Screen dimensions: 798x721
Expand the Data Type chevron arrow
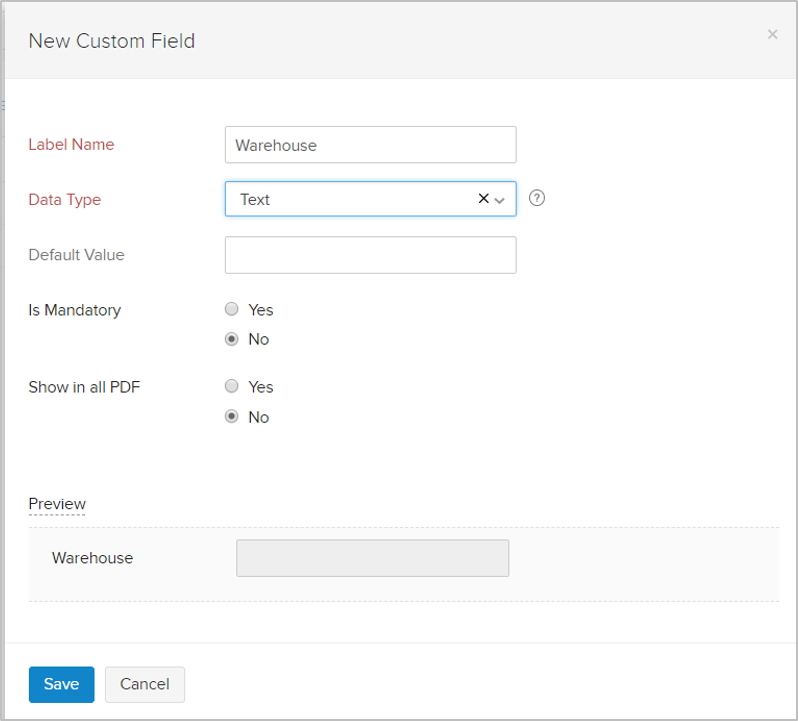pyautogui.click(x=500, y=200)
